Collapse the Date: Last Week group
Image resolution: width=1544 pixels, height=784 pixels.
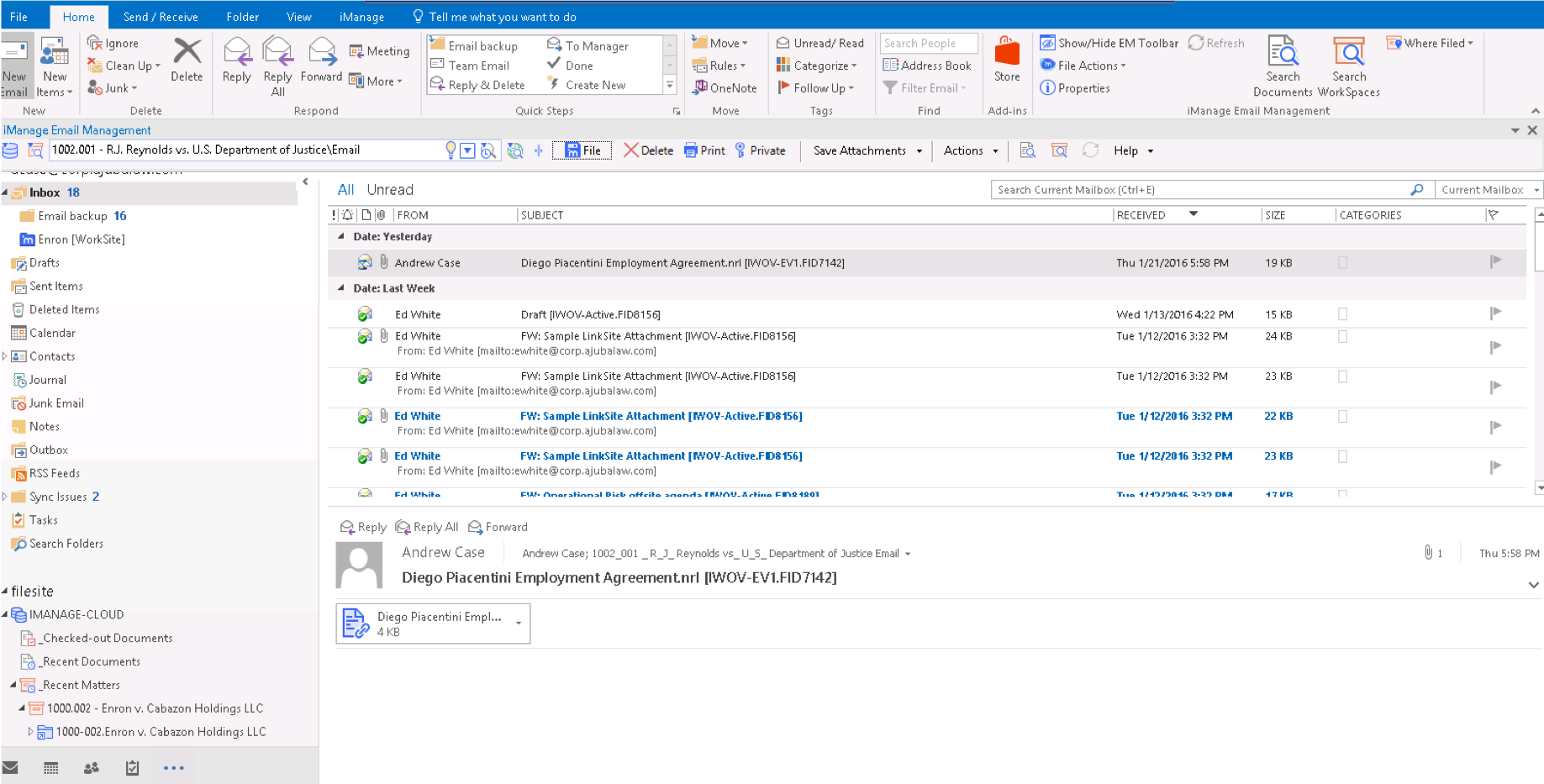pyautogui.click(x=340, y=287)
